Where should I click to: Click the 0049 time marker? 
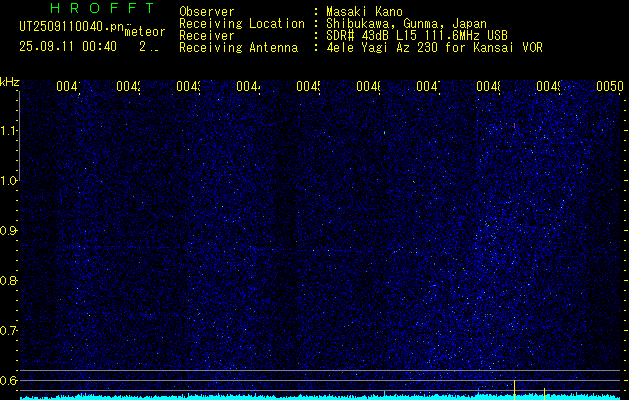click(x=548, y=87)
